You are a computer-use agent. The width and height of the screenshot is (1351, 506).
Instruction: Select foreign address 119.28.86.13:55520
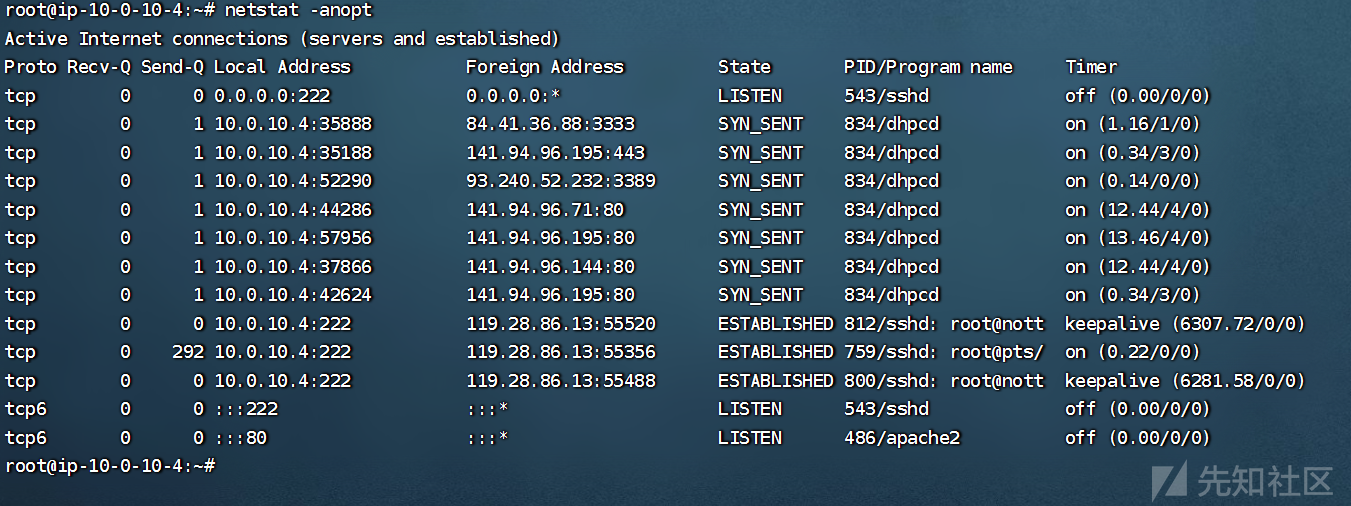click(x=561, y=324)
